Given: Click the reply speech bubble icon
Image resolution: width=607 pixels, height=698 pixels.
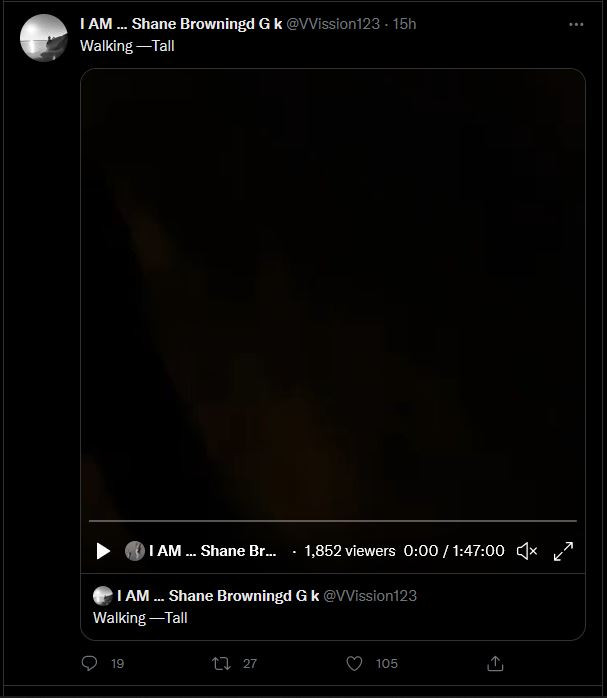Looking at the screenshot, I should [x=89, y=663].
